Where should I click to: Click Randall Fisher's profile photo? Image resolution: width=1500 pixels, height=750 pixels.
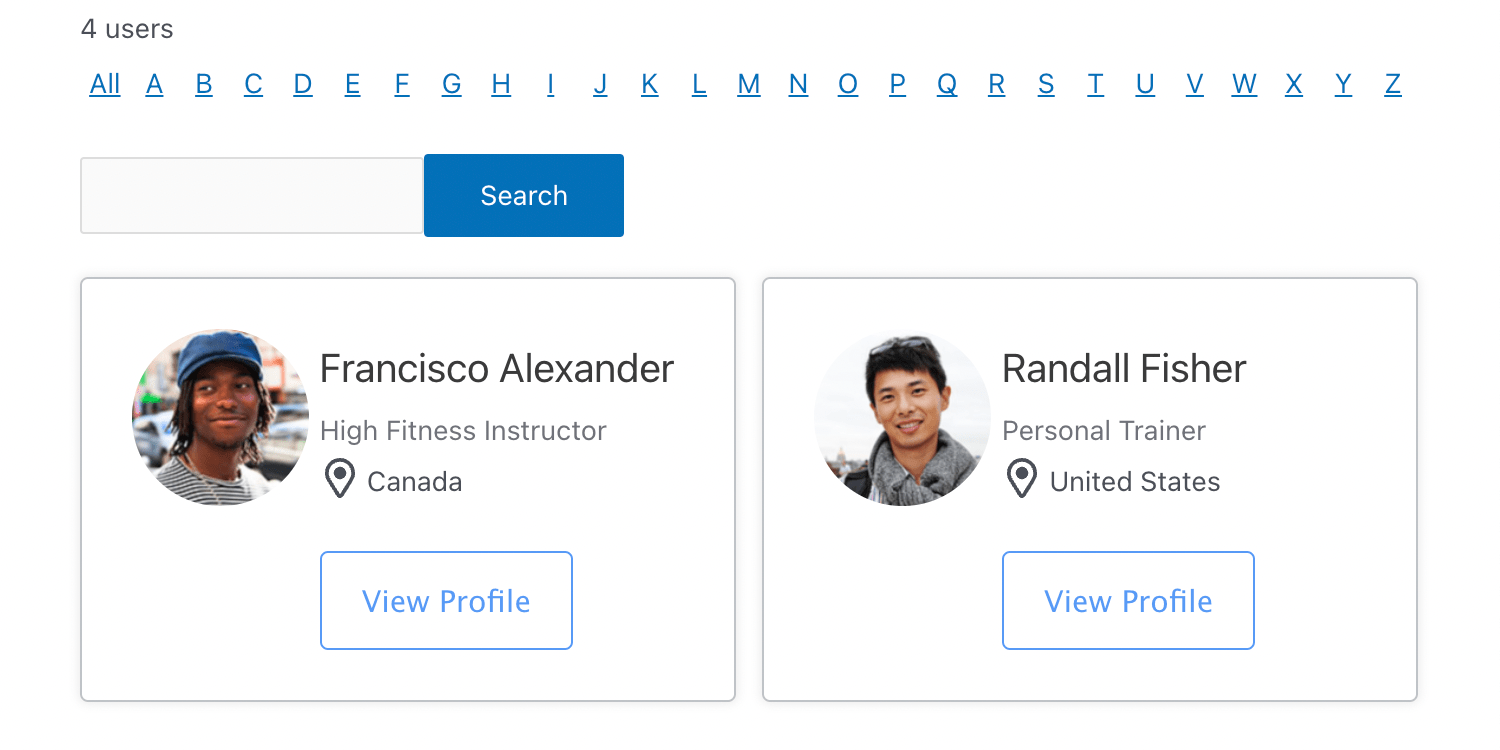click(x=902, y=417)
